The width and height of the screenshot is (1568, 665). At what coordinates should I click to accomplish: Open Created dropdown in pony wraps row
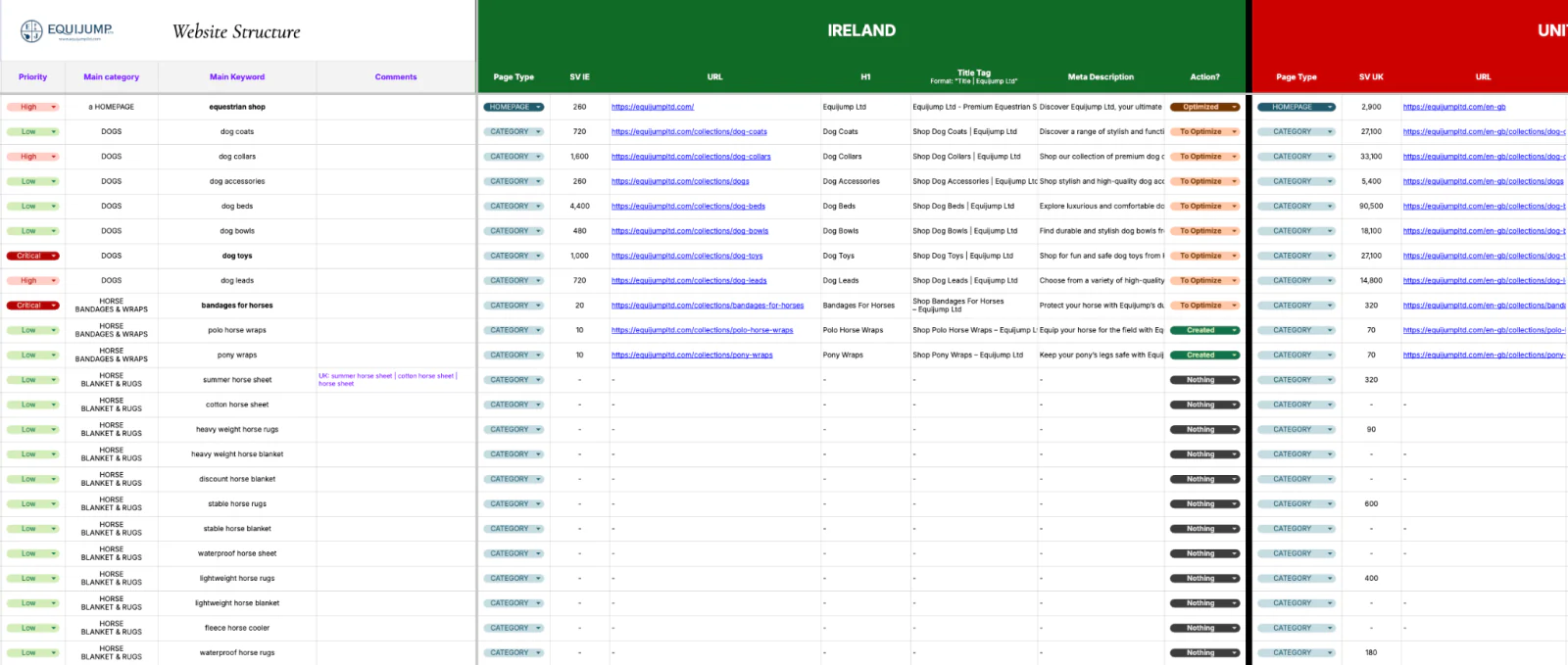1204,355
